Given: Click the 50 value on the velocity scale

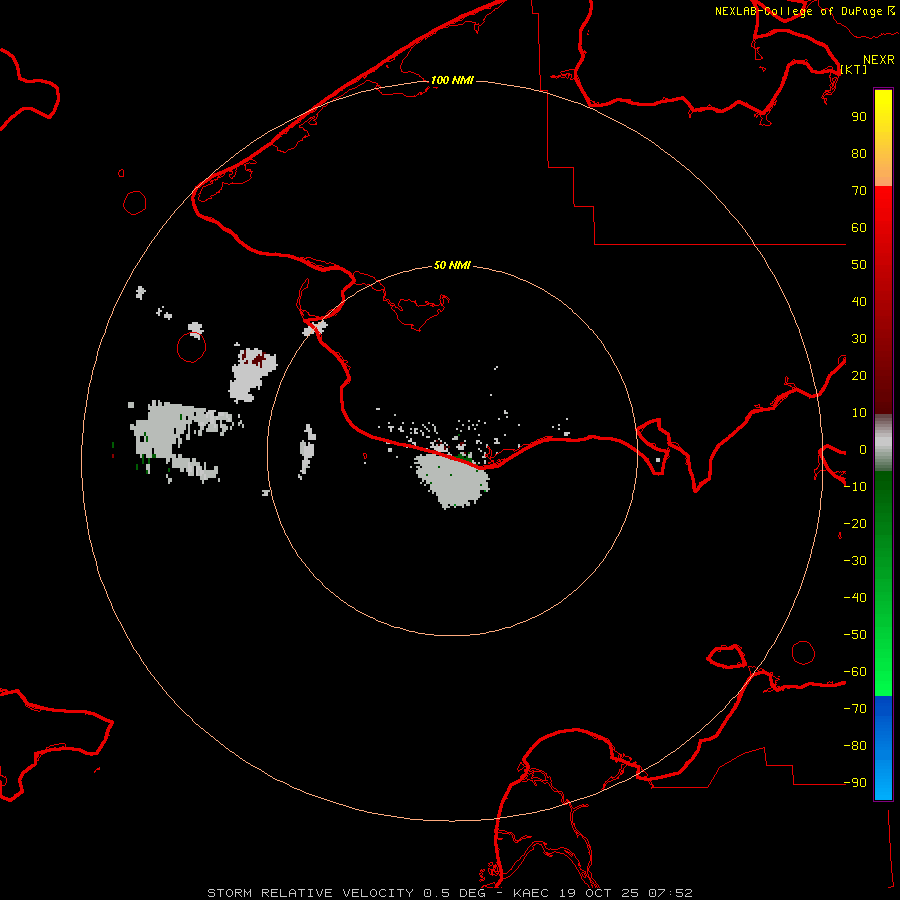Looking at the screenshot, I should [x=859, y=265].
